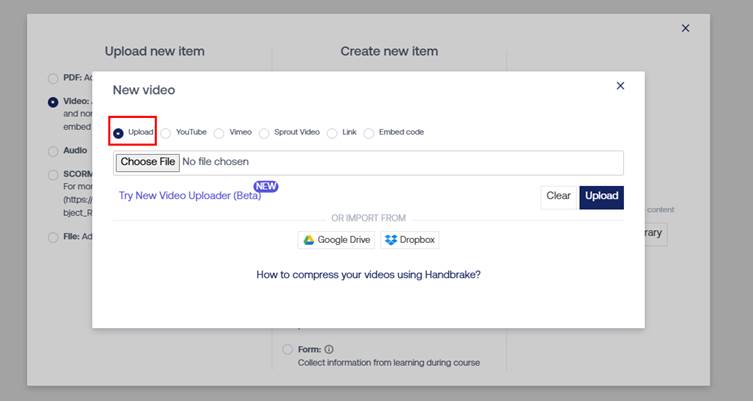The height and width of the screenshot is (401, 753).
Task: Select the Upload radio button
Action: [119, 132]
